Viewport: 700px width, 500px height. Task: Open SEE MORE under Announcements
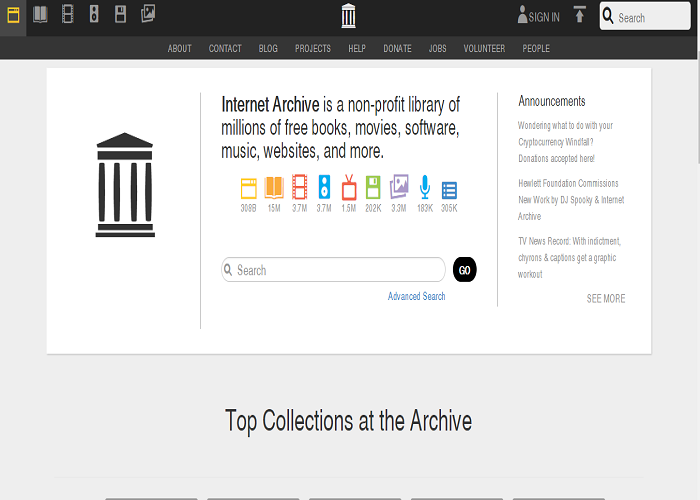coord(606,298)
